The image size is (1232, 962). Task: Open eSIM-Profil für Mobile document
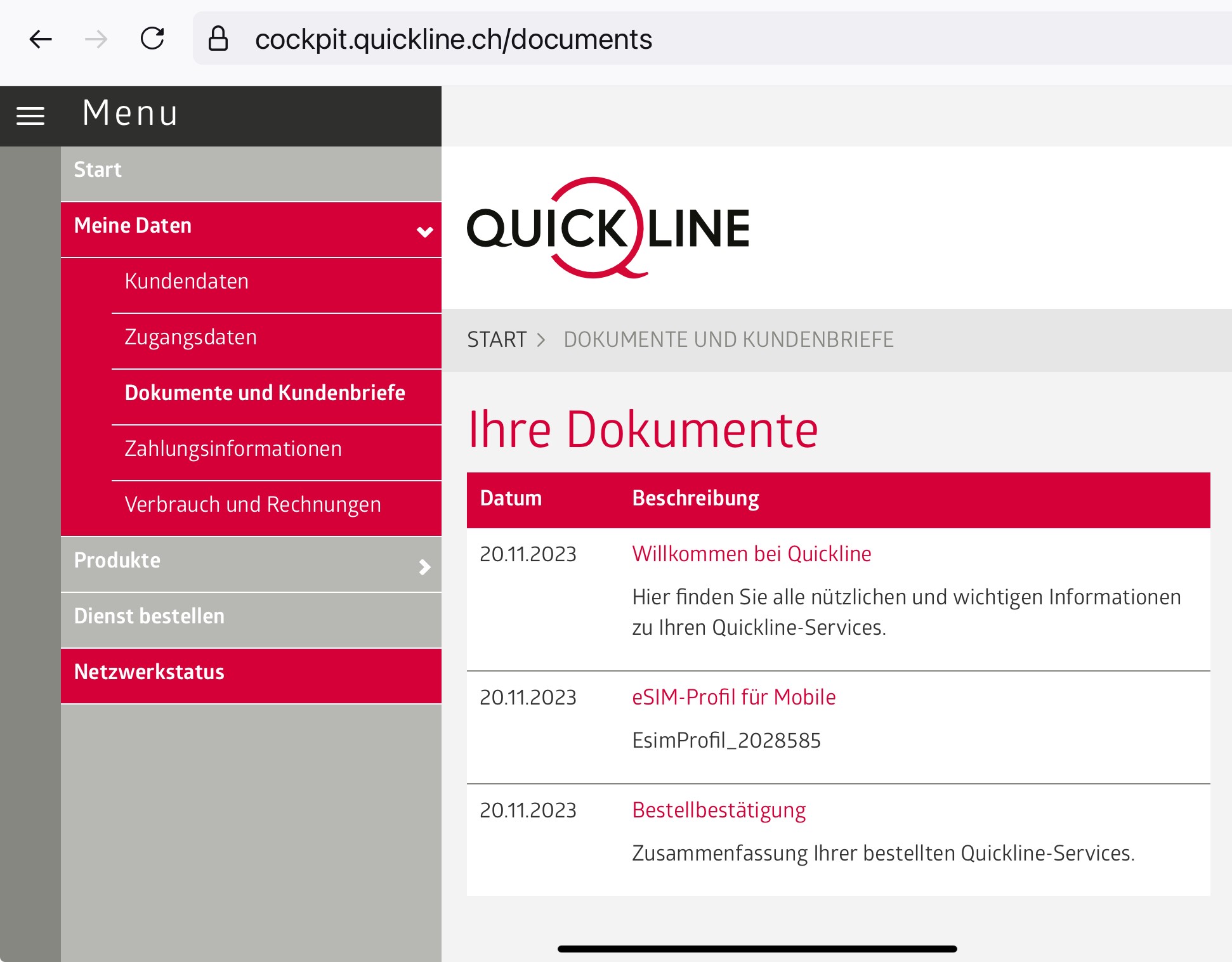pyautogui.click(x=733, y=698)
